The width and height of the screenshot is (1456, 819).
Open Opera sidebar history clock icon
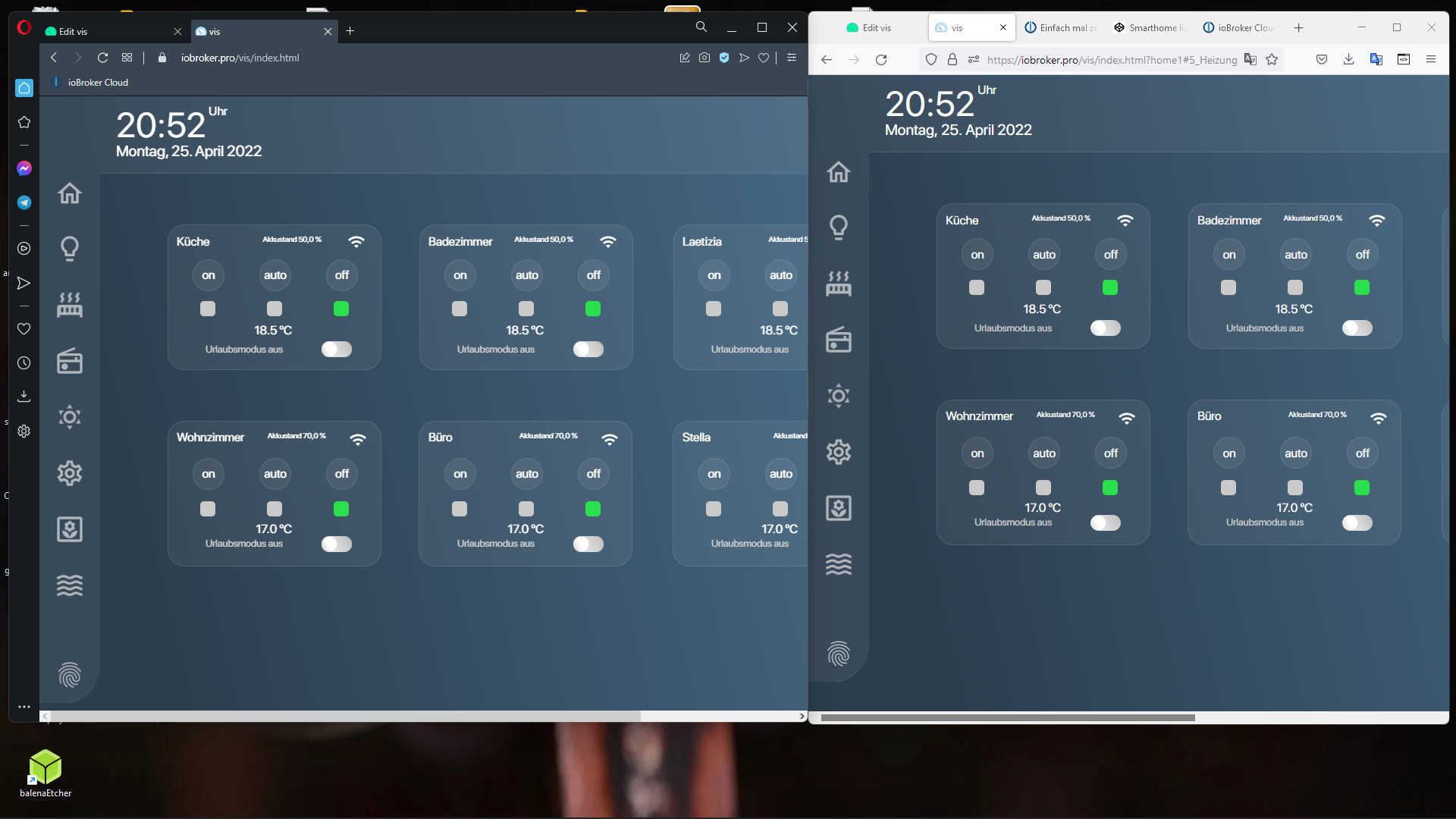pos(24,363)
